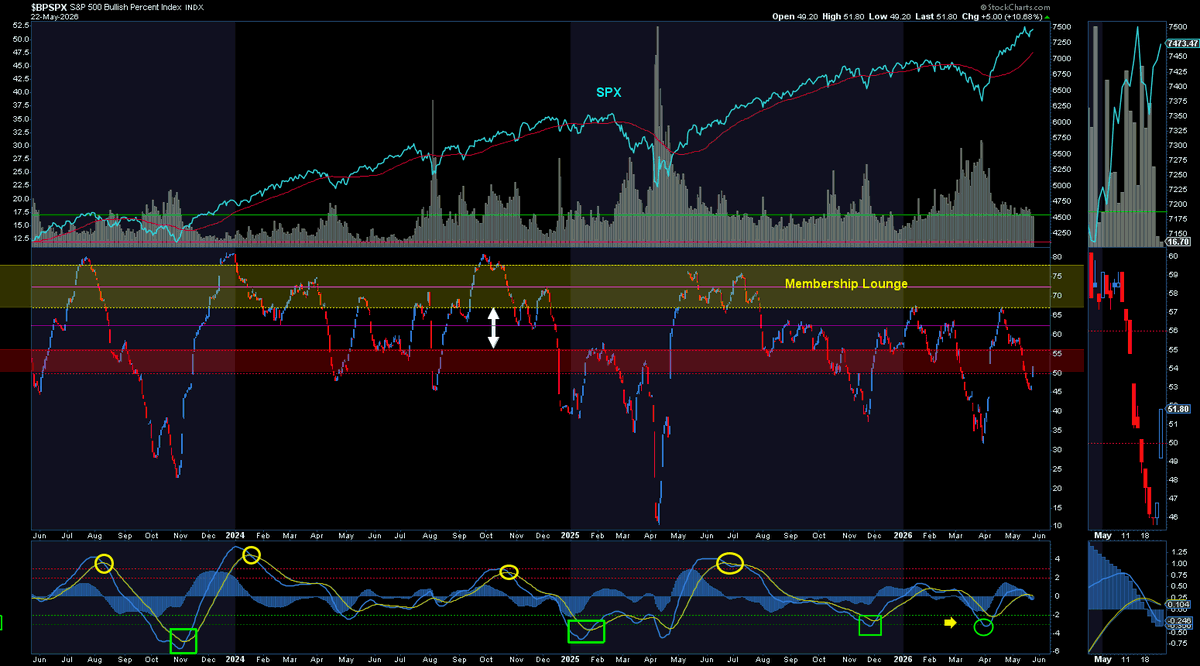Click the 46 label on zoomed percent axis
The image size is (1200, 666).
1174,517
